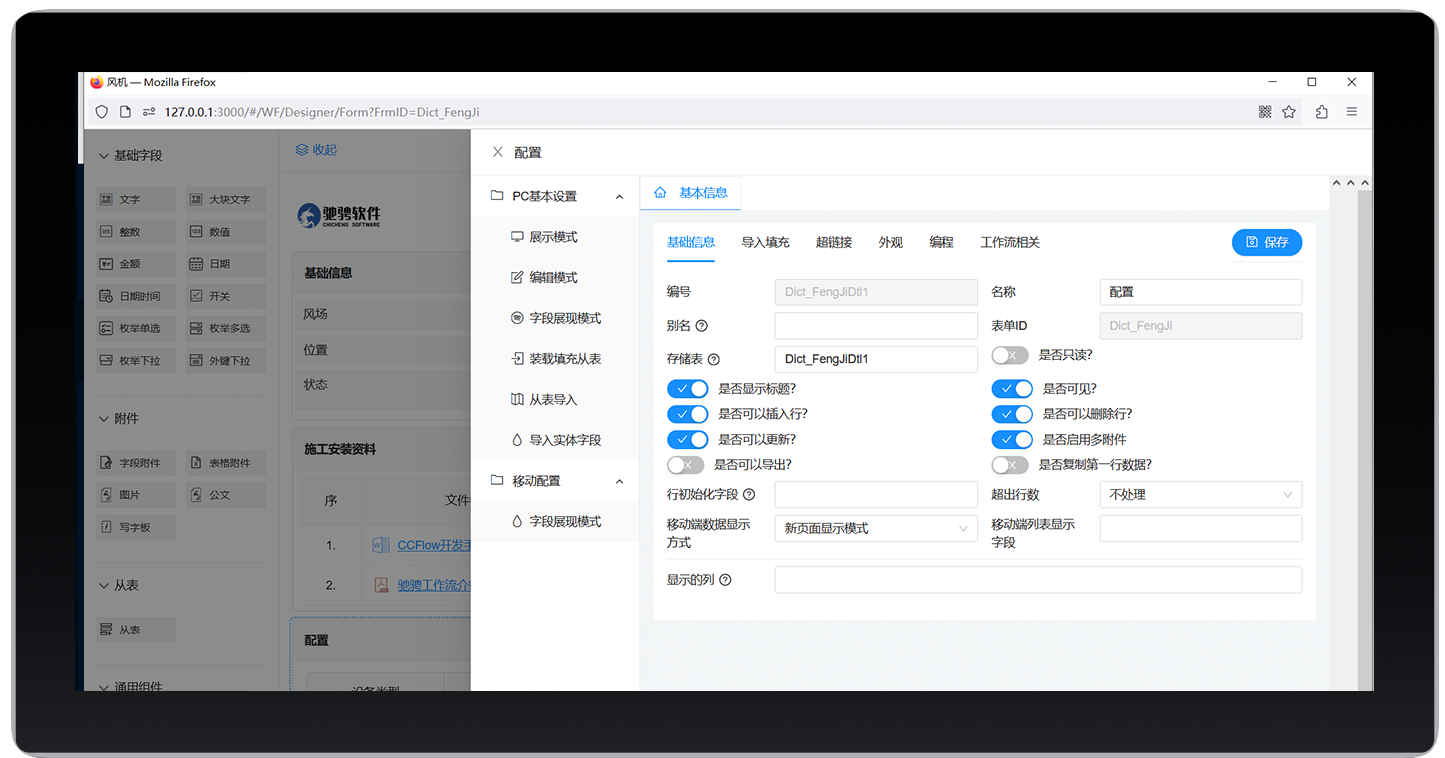Open the 驰骋工作流介绍 file link
The width and height of the screenshot is (1445, 758).
coord(433,585)
